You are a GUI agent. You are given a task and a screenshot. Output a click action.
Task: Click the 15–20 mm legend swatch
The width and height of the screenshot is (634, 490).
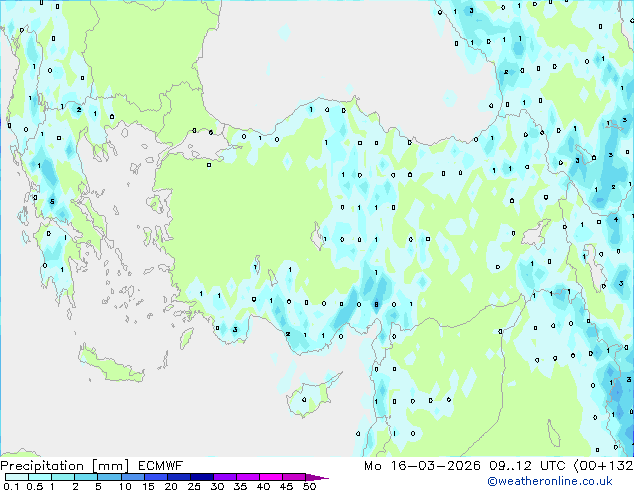click(155, 477)
